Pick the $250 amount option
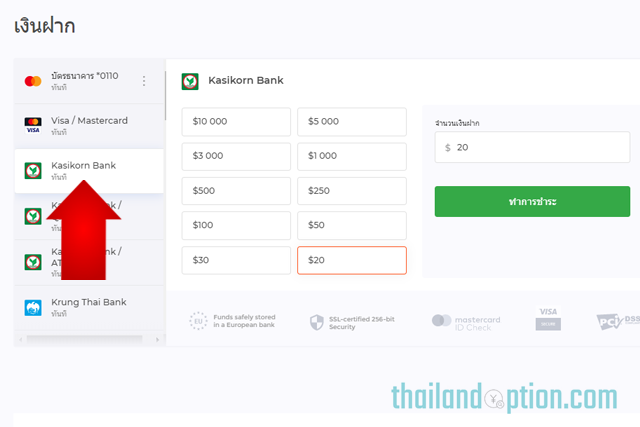The height and width of the screenshot is (427, 640). pyautogui.click(x=352, y=191)
